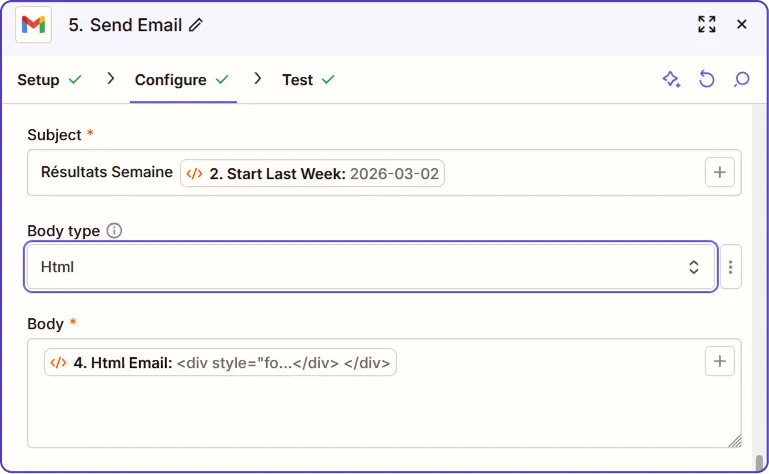
Task: Click the Body field resize handle
Action: [x=735, y=441]
